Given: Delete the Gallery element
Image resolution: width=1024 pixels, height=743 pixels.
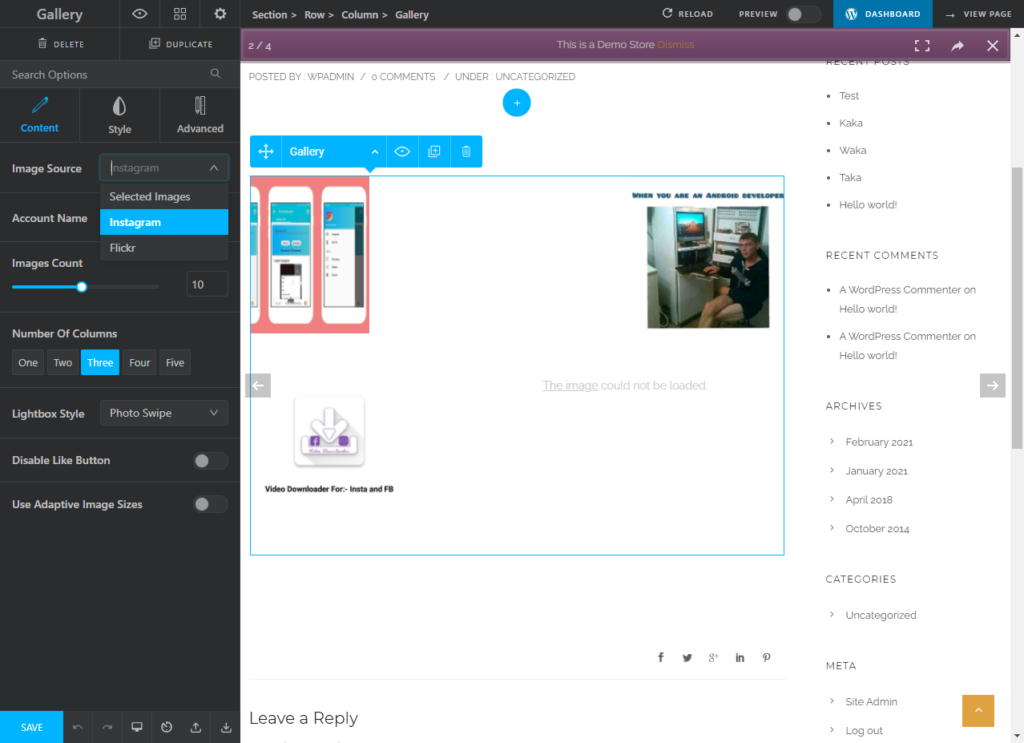Looking at the screenshot, I should 61,44.
